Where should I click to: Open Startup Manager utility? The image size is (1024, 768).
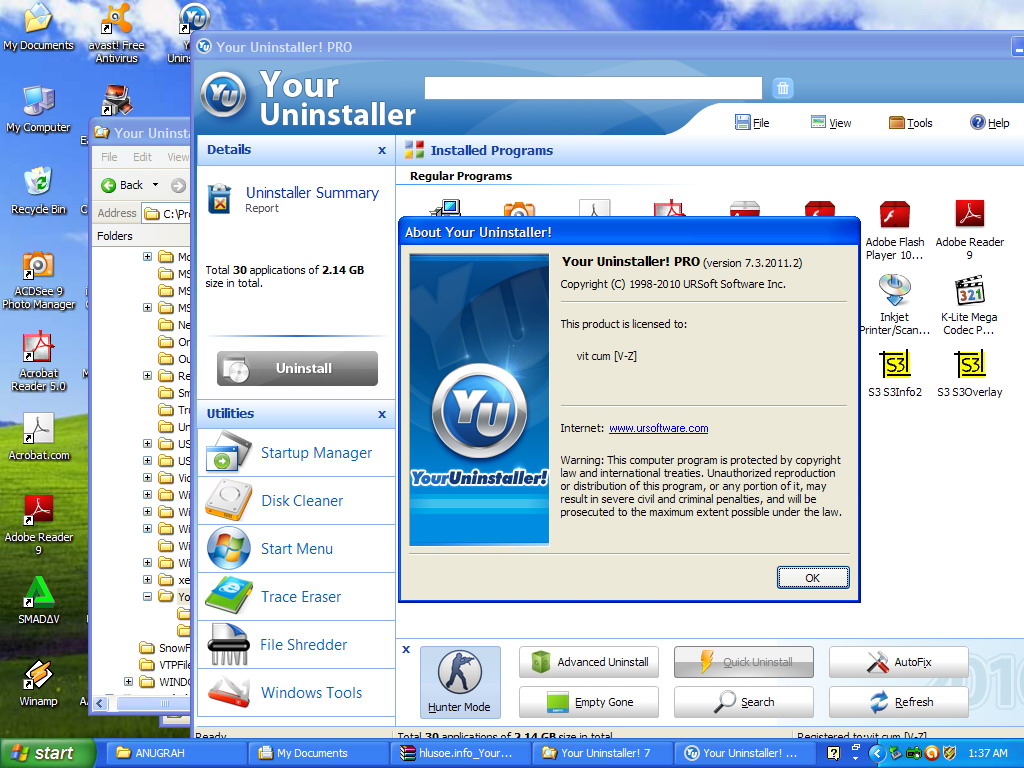pos(296,453)
